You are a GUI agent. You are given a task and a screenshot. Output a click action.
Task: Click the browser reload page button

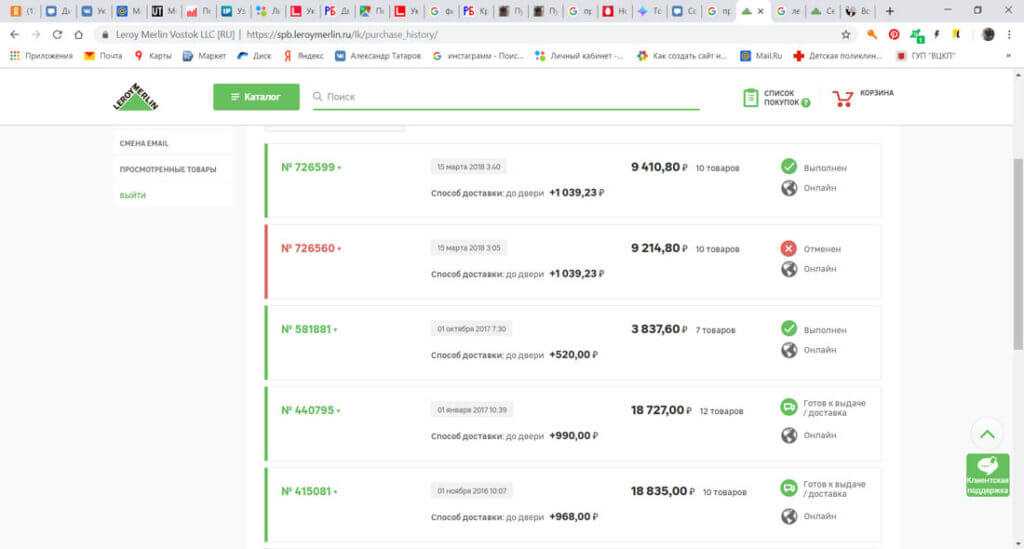point(57,34)
